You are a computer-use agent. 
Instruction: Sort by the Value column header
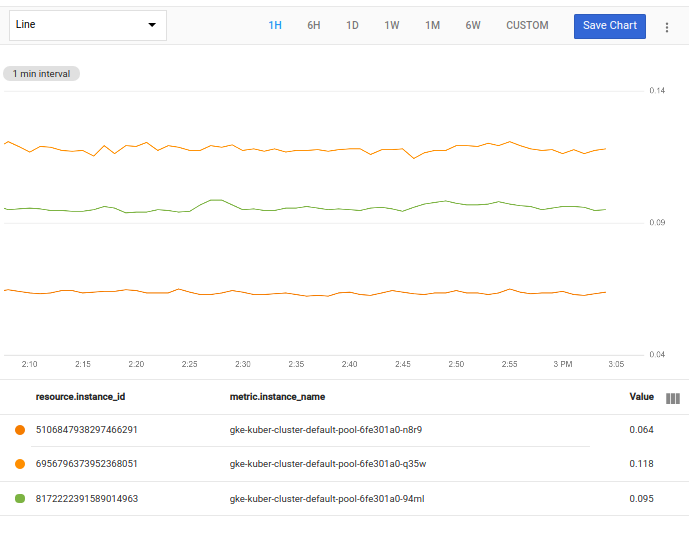pyautogui.click(x=641, y=397)
